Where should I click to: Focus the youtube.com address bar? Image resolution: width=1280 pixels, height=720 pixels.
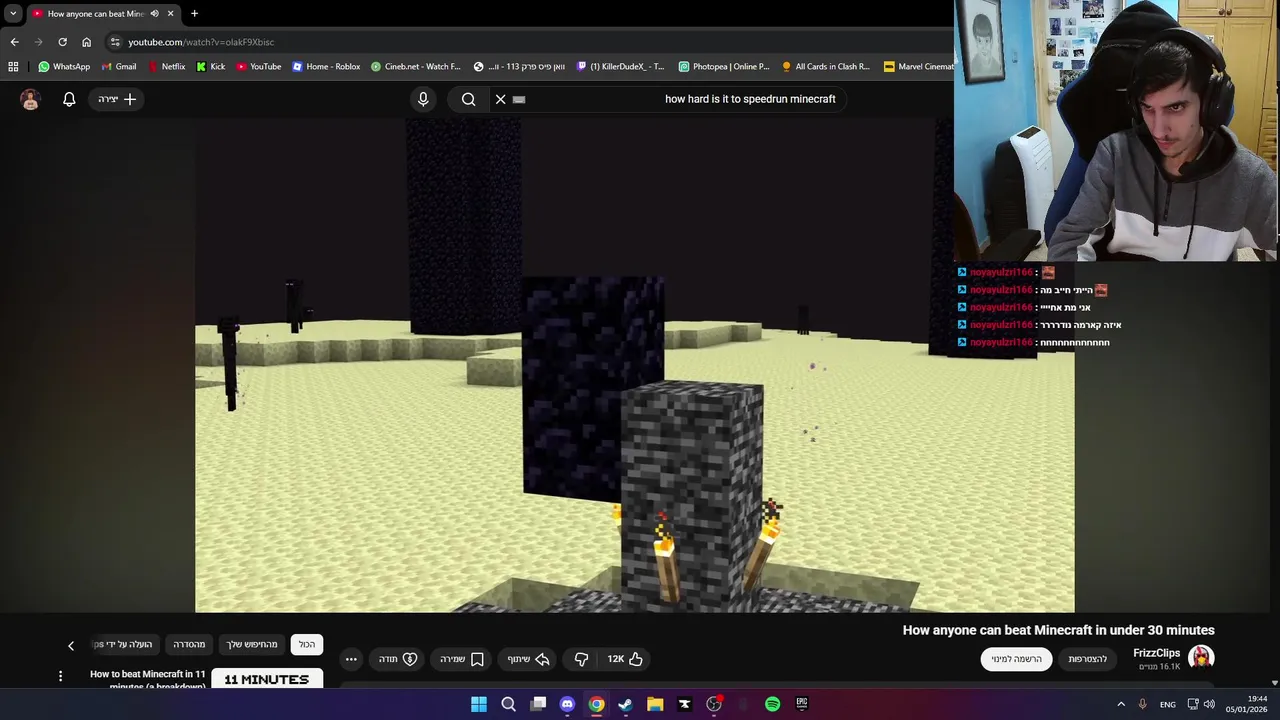coord(530,42)
